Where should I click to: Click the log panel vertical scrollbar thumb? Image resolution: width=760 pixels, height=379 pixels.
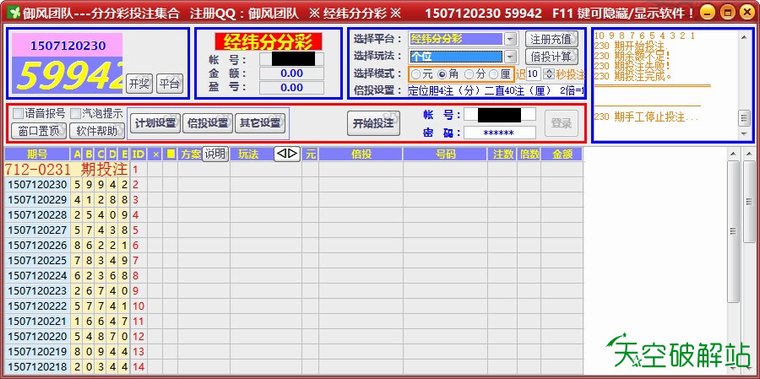click(x=744, y=117)
